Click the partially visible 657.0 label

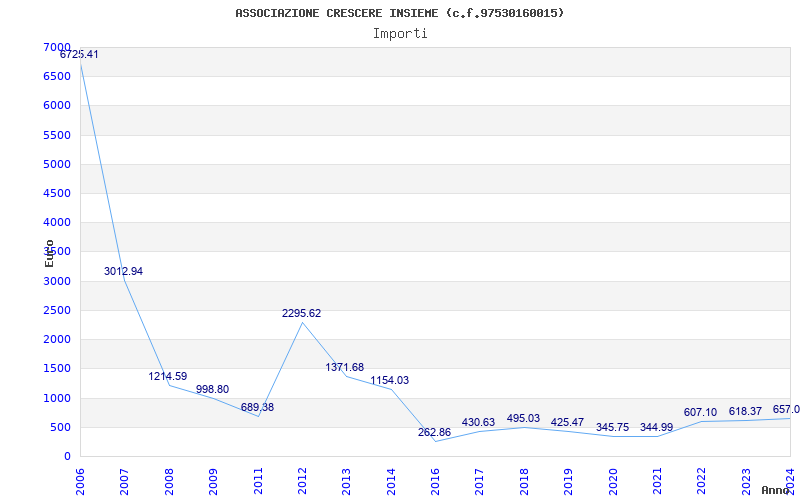(786, 409)
